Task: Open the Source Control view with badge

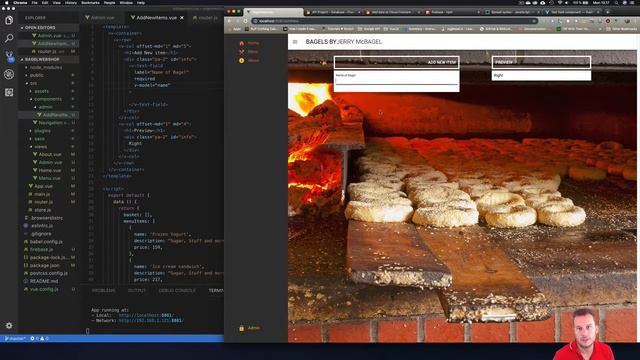Action: point(9,56)
